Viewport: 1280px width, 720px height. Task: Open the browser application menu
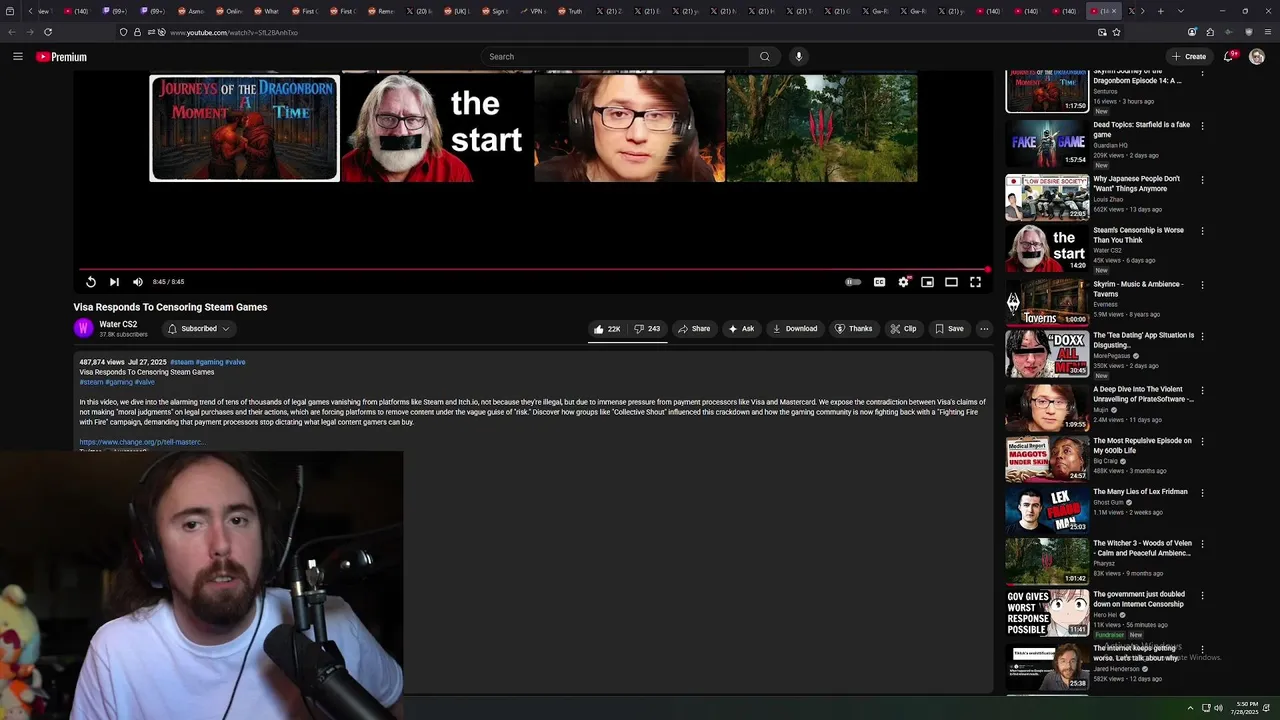tap(1267, 32)
